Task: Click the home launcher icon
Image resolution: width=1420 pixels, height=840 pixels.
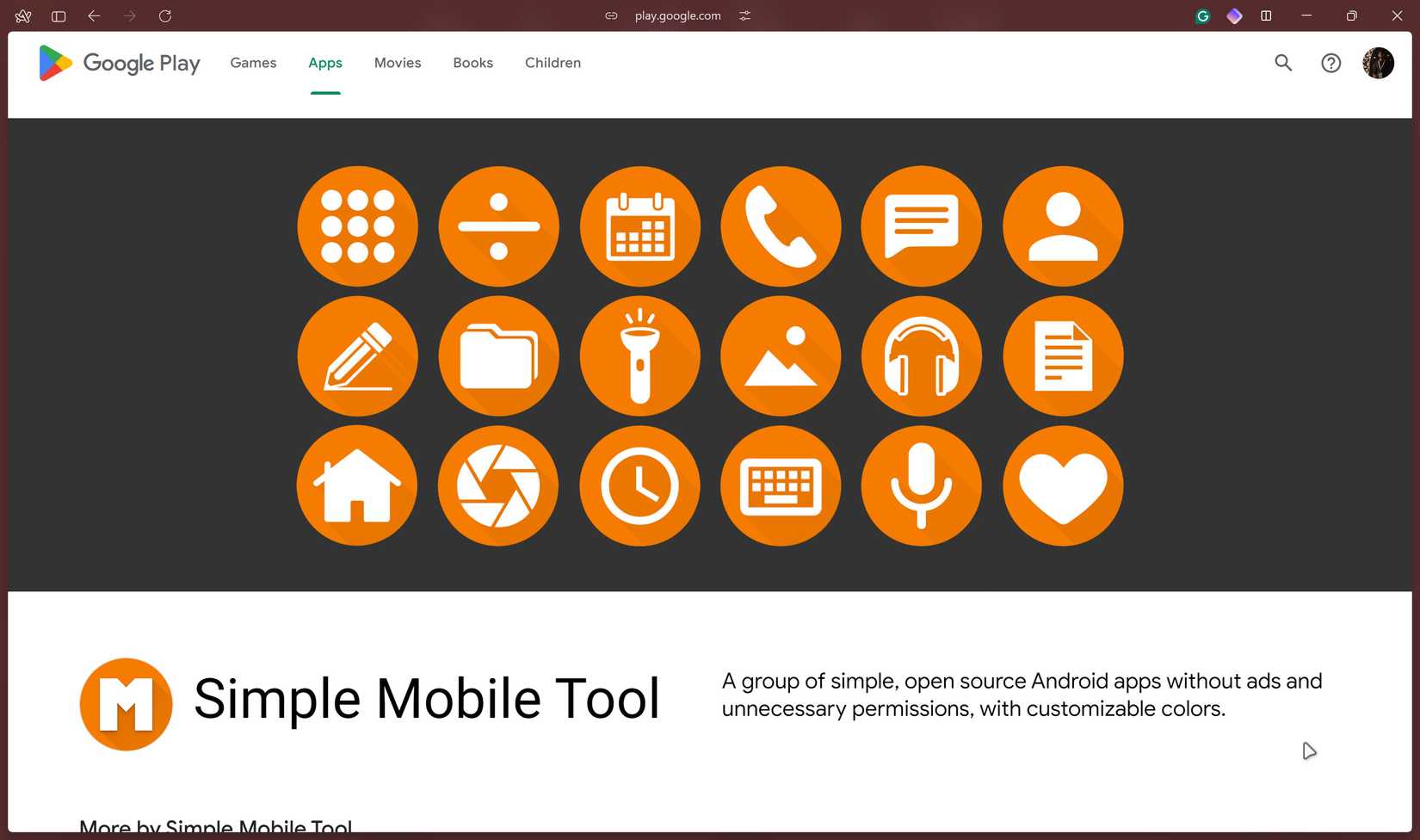Action: point(357,485)
